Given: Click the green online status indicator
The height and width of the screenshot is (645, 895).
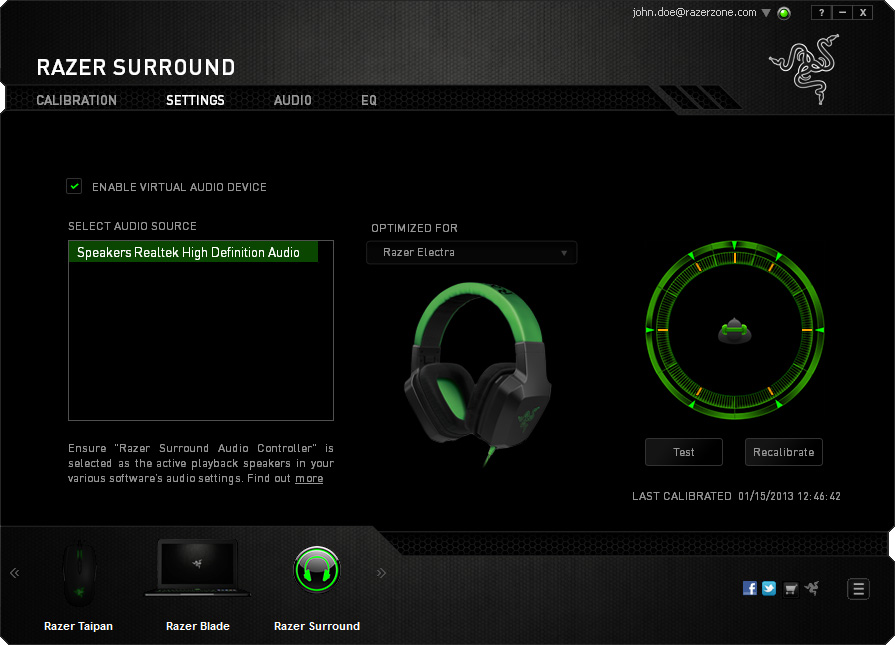Looking at the screenshot, I should [x=784, y=13].
